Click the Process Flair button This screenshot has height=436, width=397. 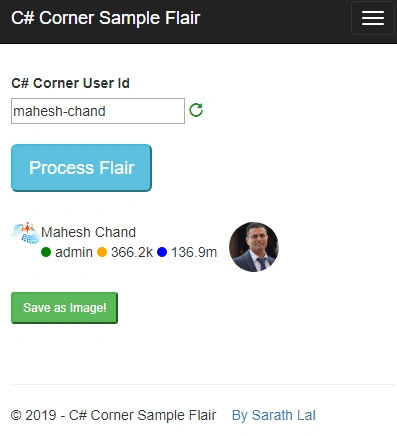coord(81,168)
